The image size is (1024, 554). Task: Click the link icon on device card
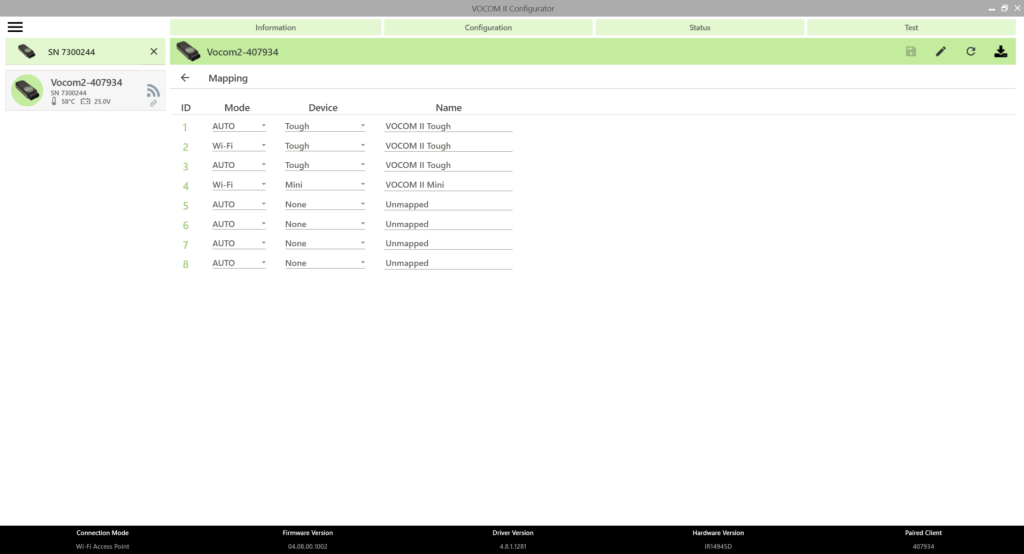point(153,103)
